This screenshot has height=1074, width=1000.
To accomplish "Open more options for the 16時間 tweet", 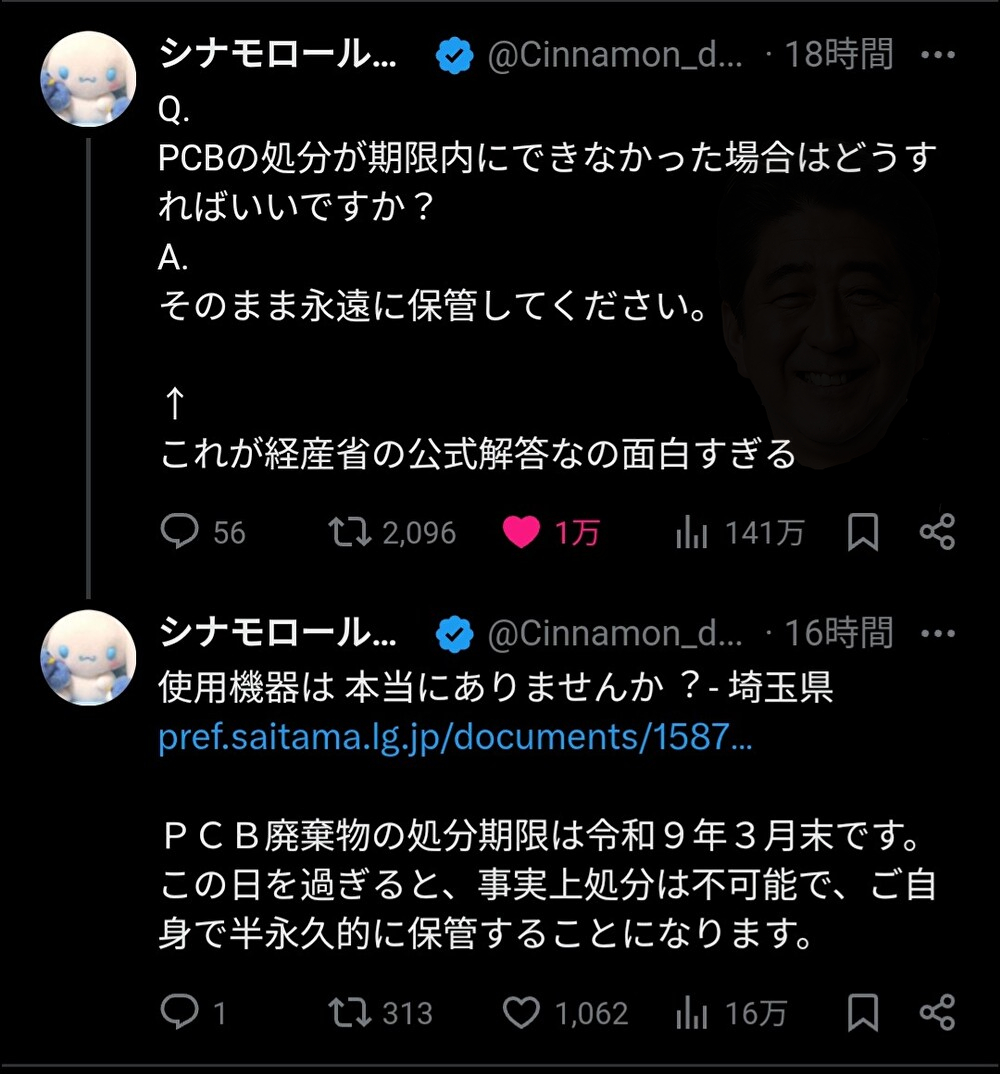I will click(937, 632).
